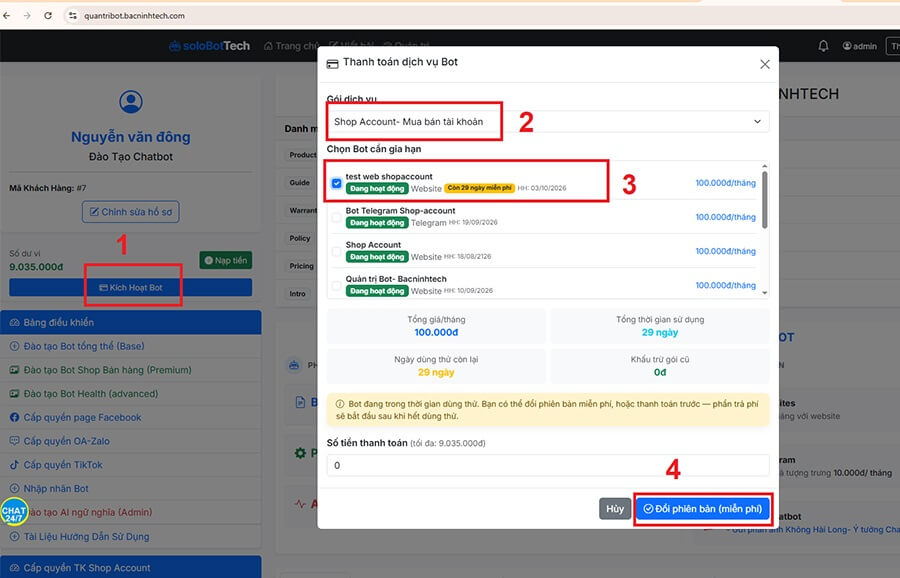Click plus icon beside Đào tạo Bot tổng thể

[x=14, y=346]
